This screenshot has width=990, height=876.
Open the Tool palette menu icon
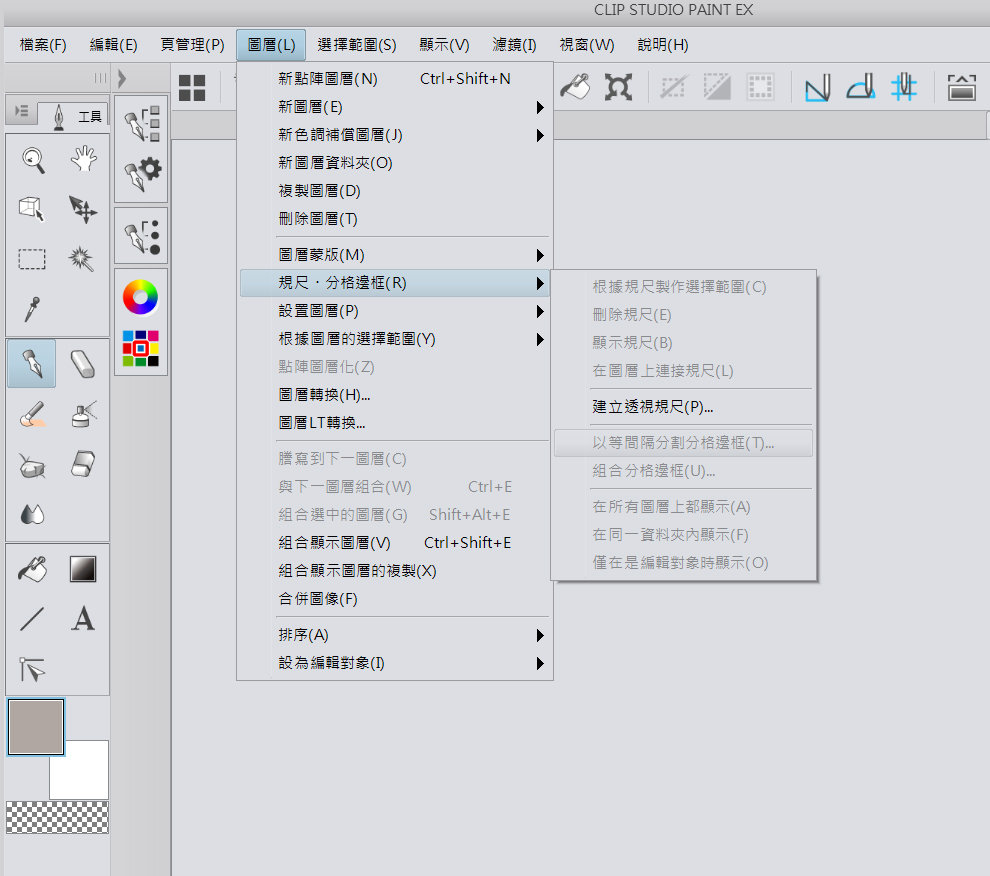pos(21,112)
